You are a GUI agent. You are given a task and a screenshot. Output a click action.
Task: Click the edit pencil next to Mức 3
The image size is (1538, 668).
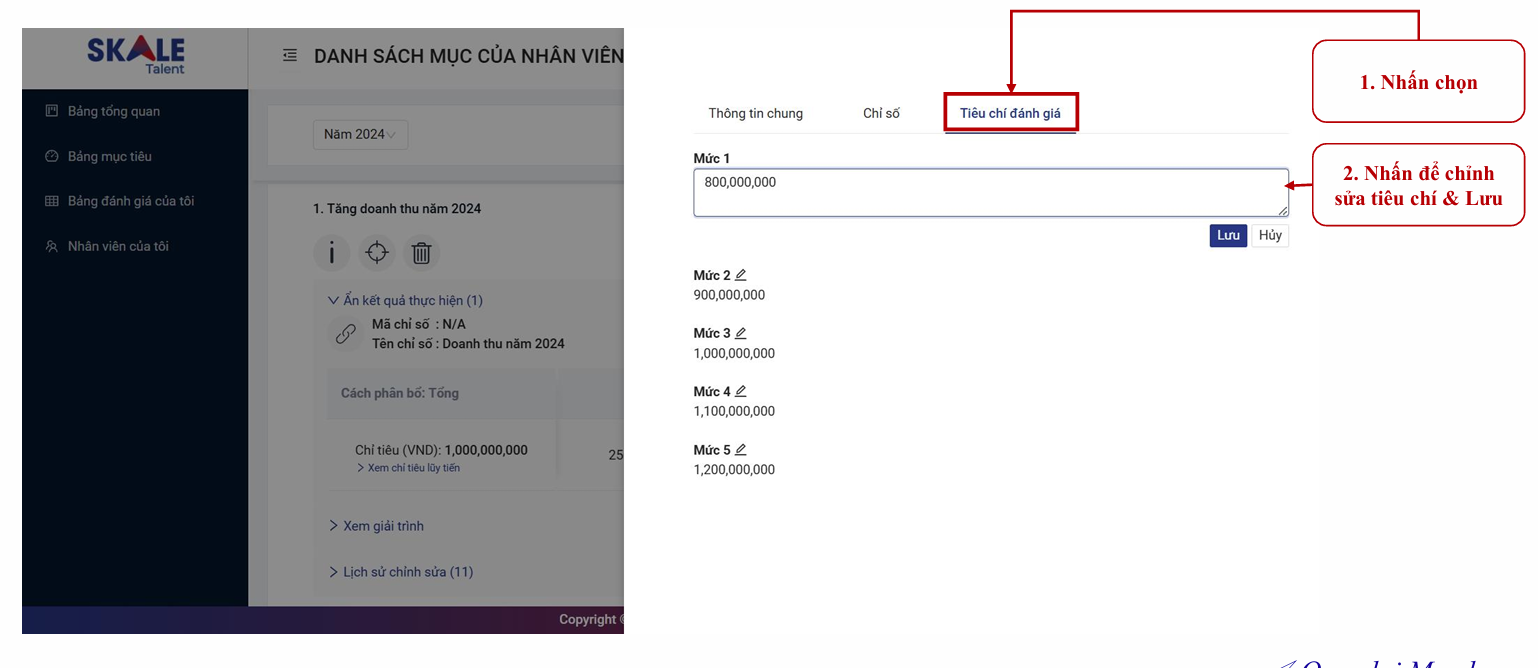coord(741,333)
